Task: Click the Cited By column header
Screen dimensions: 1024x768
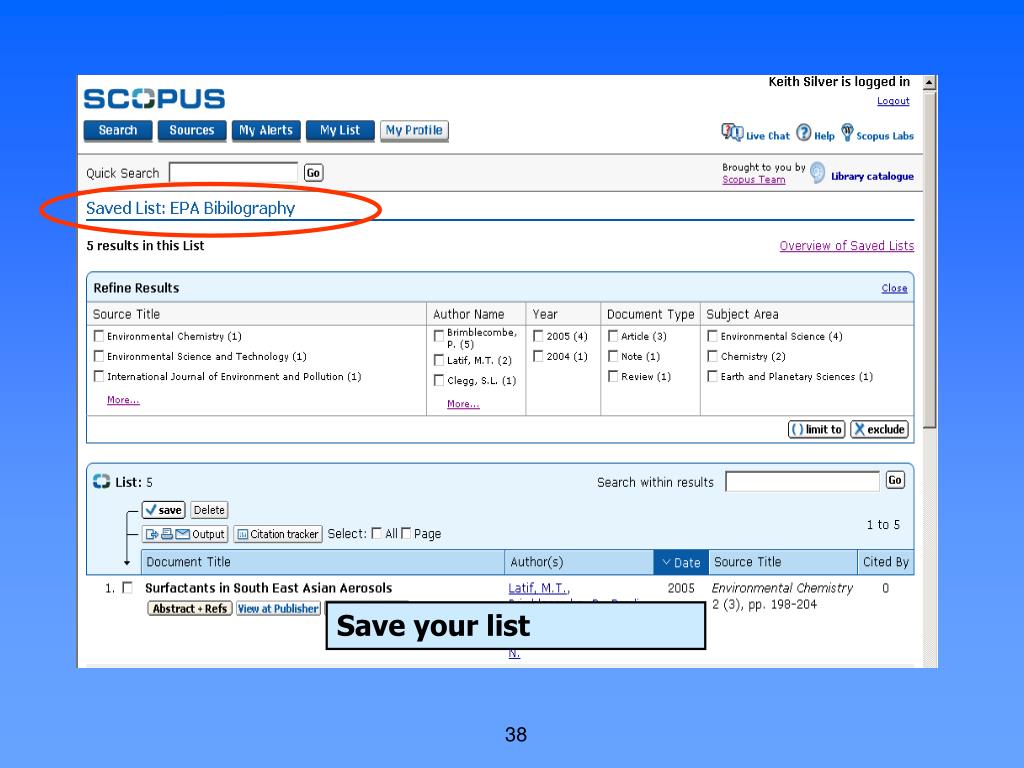Action: pos(886,562)
